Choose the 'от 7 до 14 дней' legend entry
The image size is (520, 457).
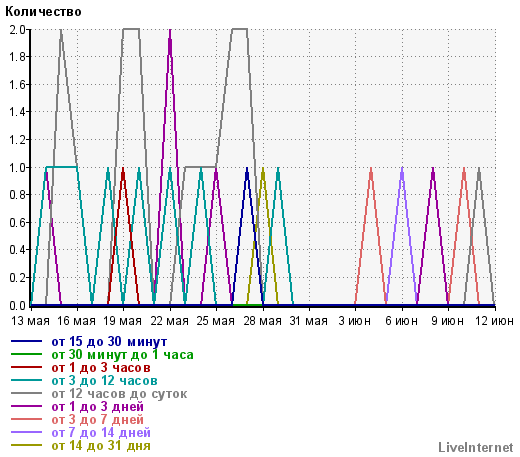tap(101, 433)
